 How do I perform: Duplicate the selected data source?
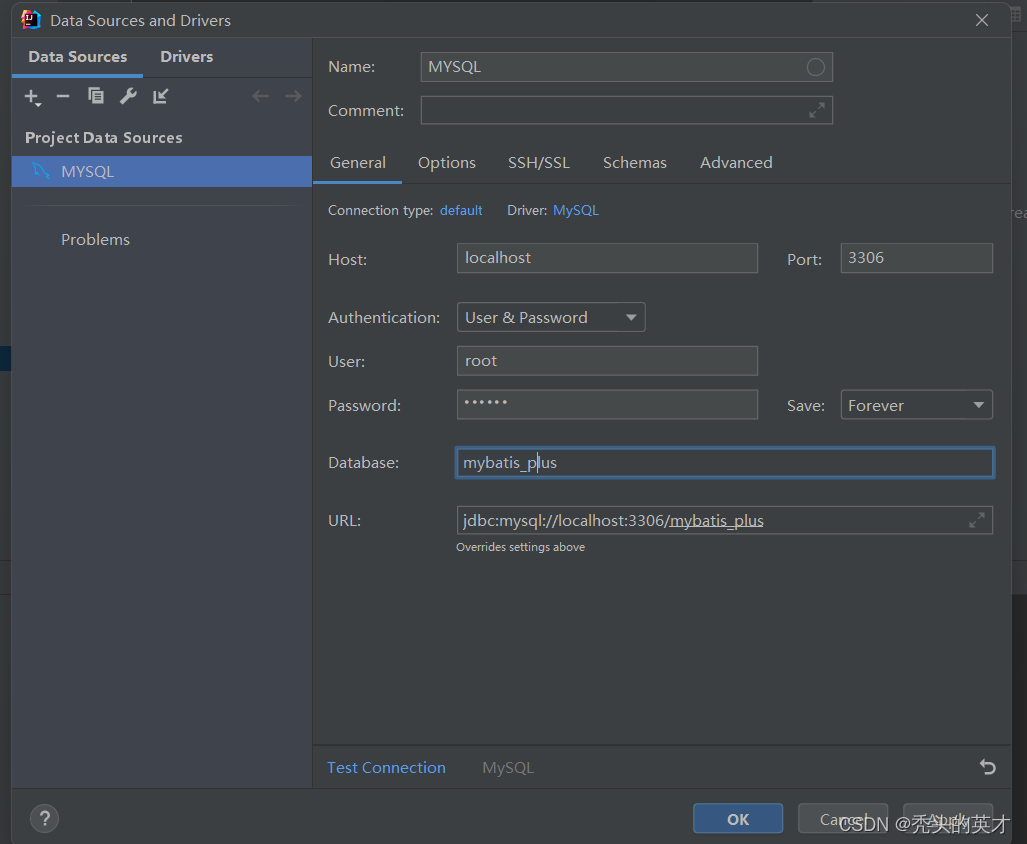click(96, 96)
